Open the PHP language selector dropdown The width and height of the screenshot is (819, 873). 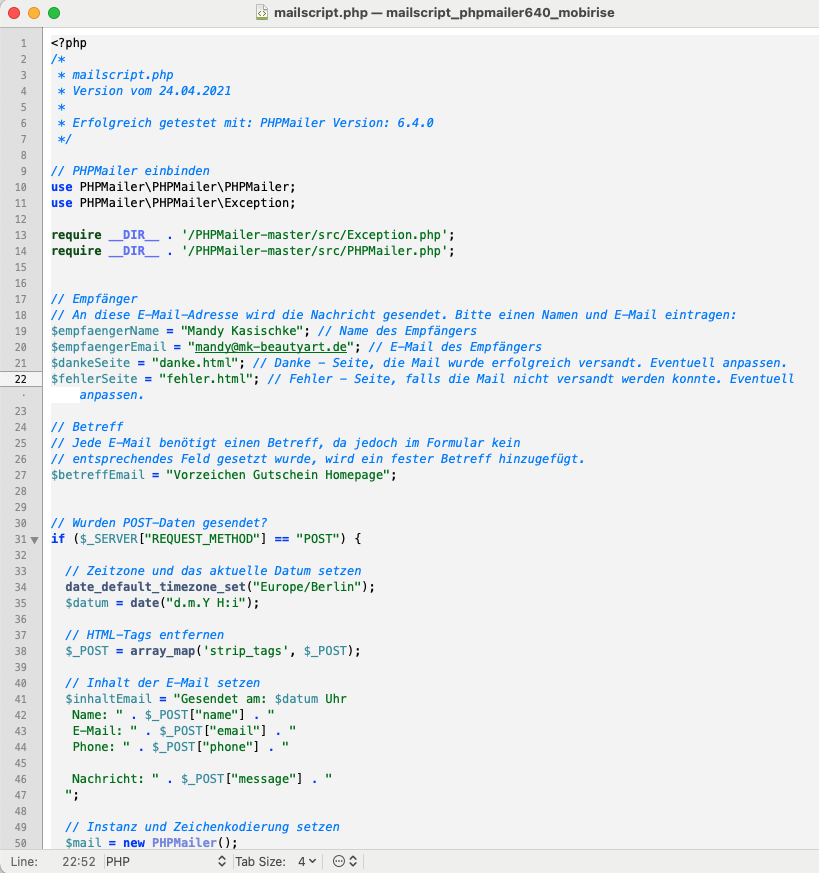pos(165,861)
